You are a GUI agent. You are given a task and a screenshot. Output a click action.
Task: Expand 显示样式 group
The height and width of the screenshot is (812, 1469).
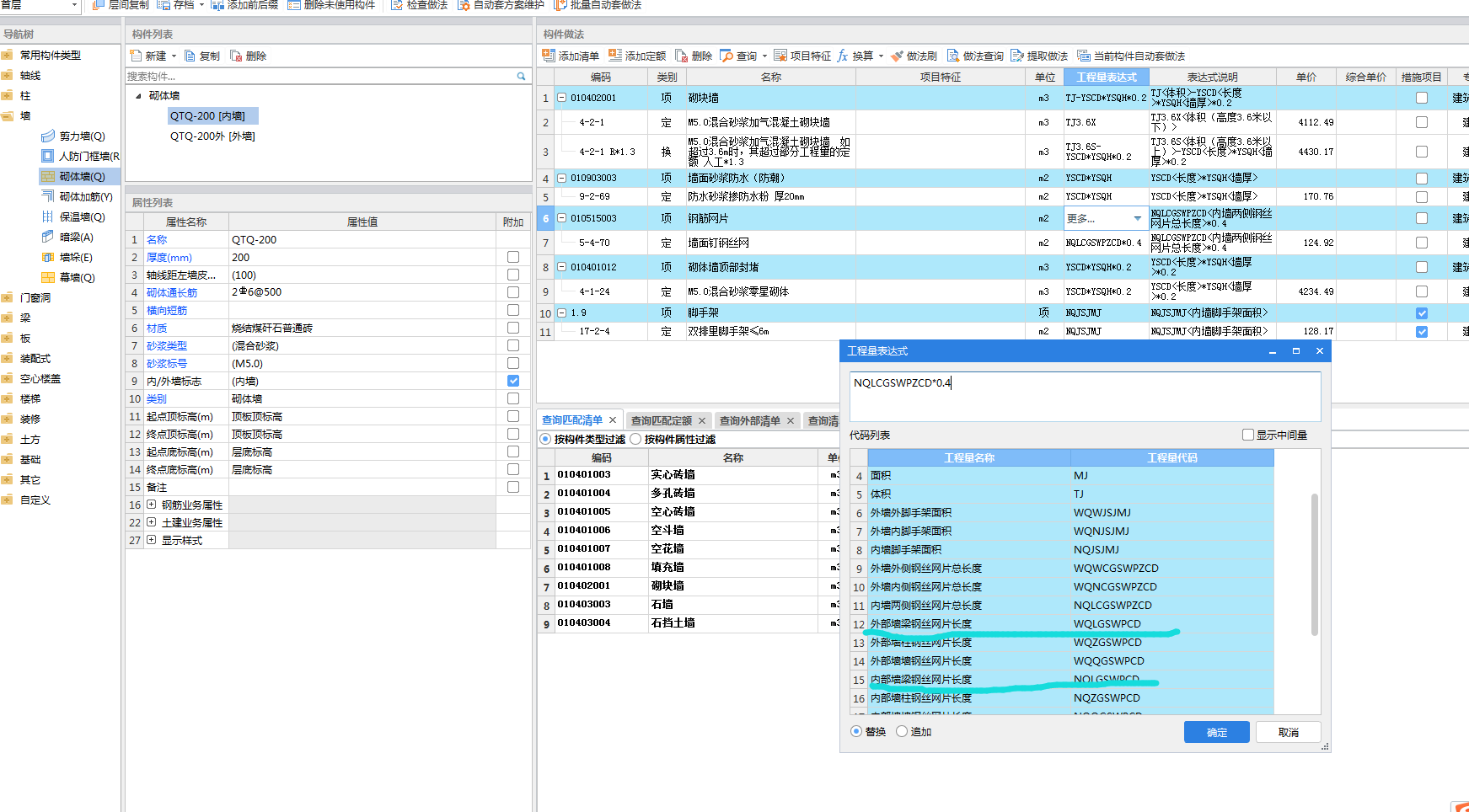151,540
